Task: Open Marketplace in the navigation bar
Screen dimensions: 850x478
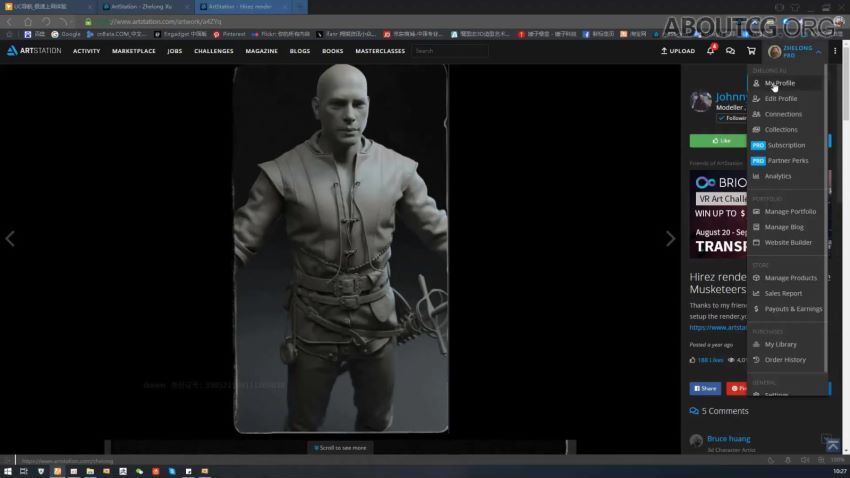Action: point(134,51)
